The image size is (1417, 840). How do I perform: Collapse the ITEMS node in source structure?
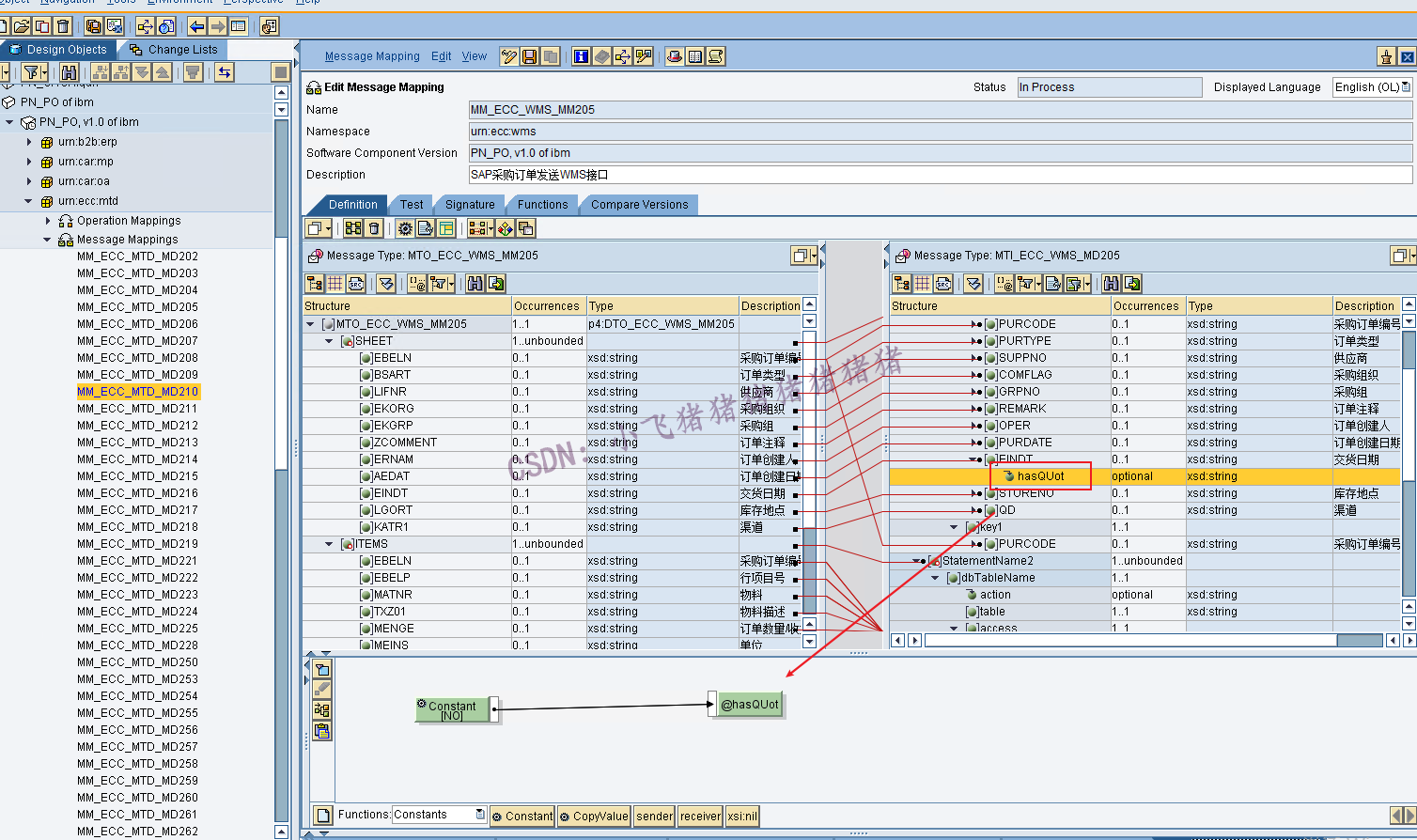(x=327, y=543)
